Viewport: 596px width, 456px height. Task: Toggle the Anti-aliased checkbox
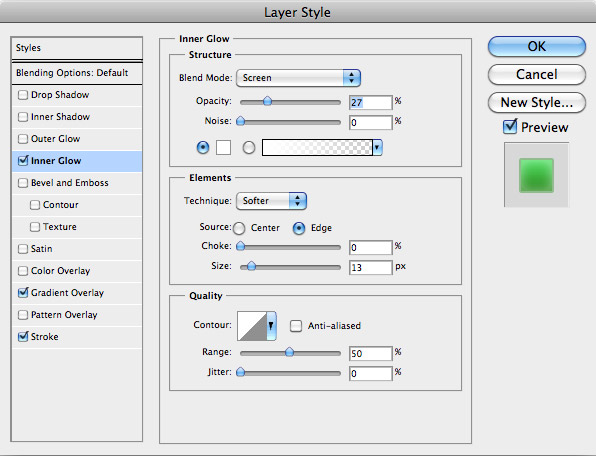pos(296,326)
